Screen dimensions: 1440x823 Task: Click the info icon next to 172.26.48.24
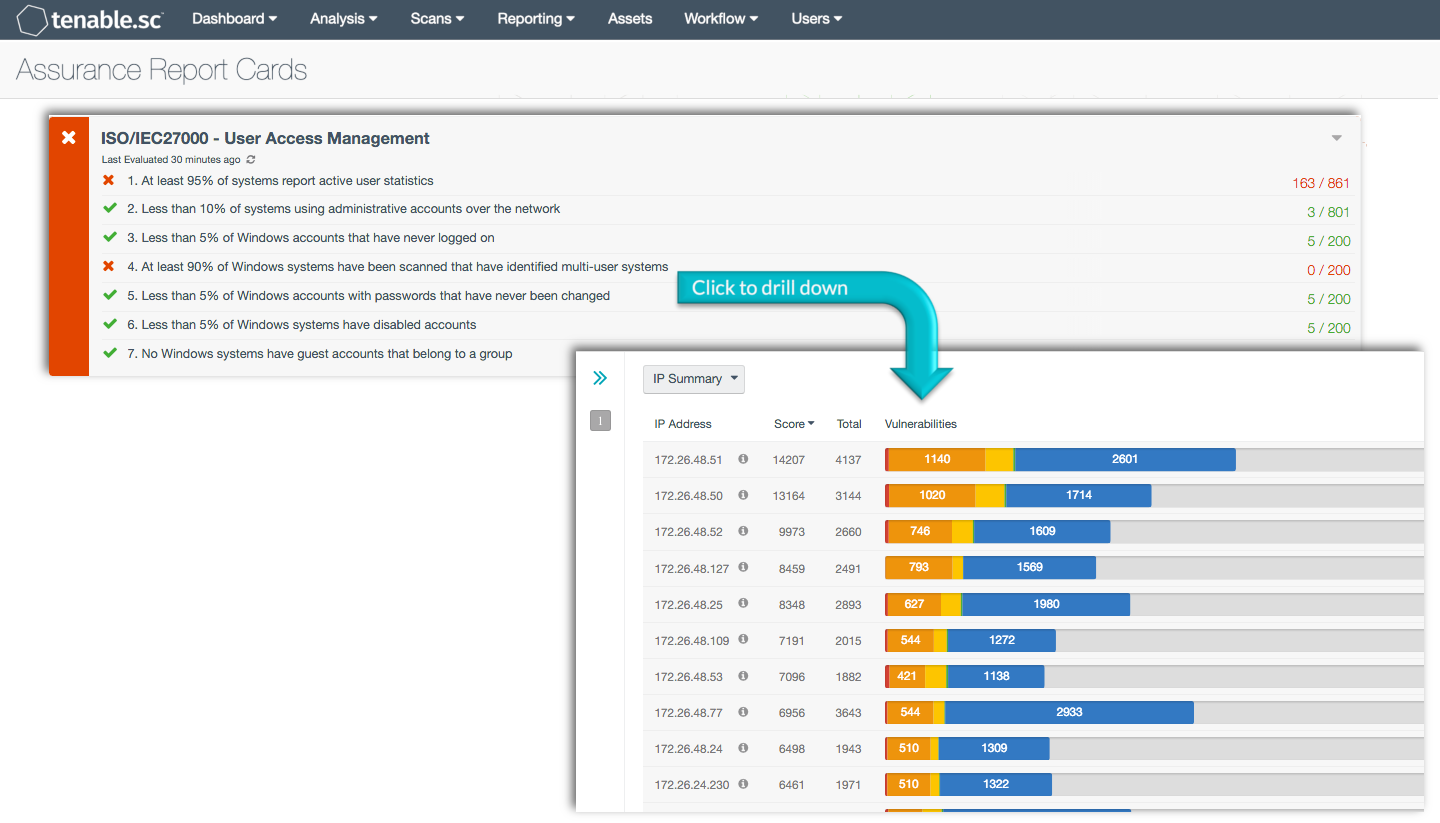pyautogui.click(x=743, y=748)
